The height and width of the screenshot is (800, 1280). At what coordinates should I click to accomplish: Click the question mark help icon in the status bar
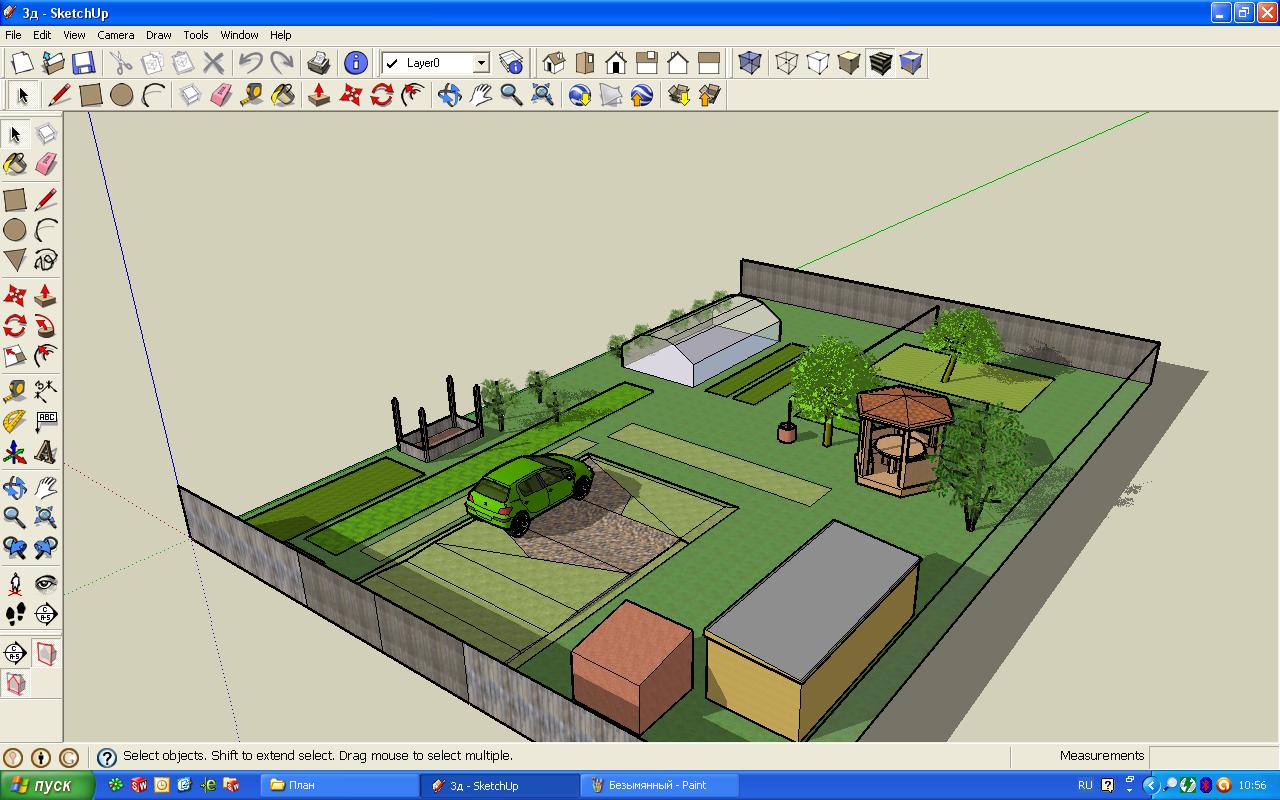[x=107, y=757]
